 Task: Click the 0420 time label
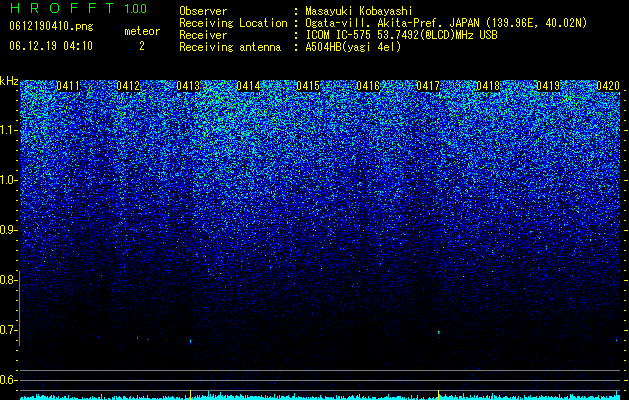[x=608, y=86]
